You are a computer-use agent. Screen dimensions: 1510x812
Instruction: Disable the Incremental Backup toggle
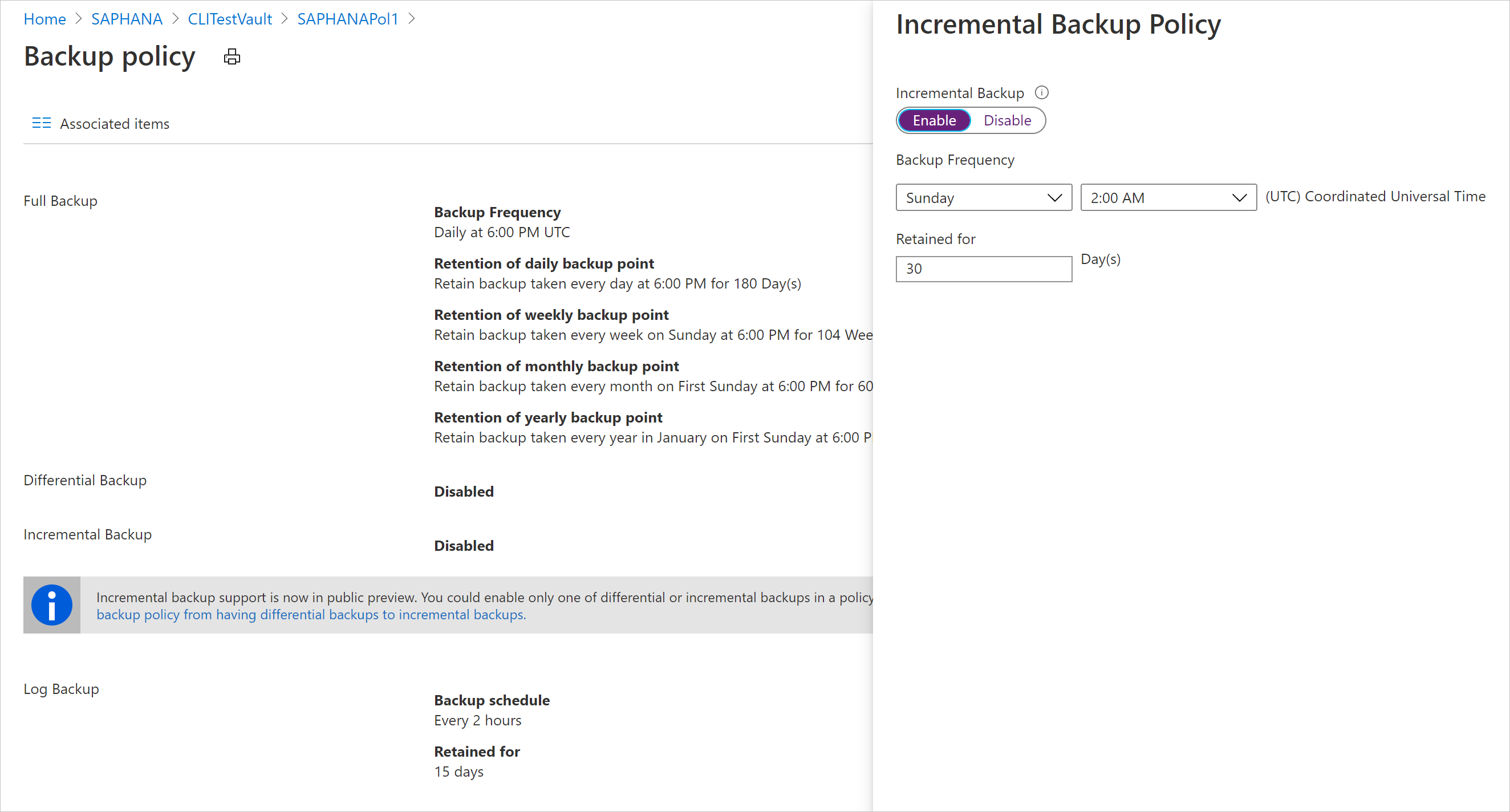coord(1005,120)
